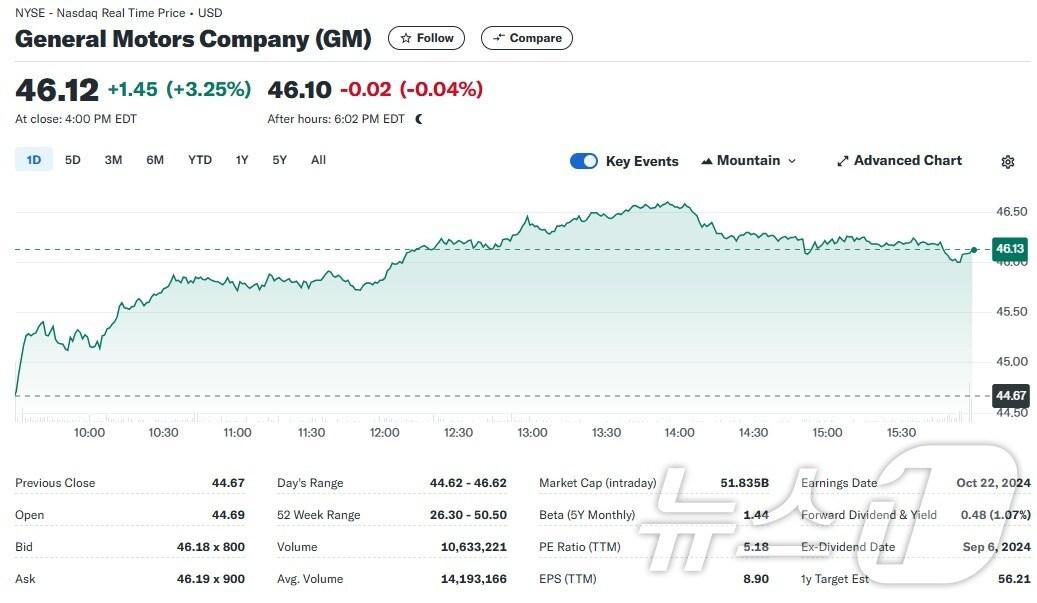Viewport: 1037px width, 603px height.
Task: Open the Advanced Chart view
Action: pos(899,161)
